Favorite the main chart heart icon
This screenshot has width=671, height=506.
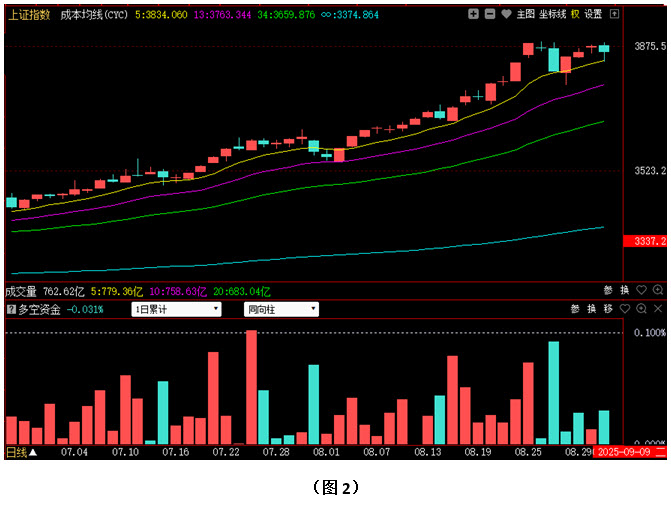coord(506,14)
